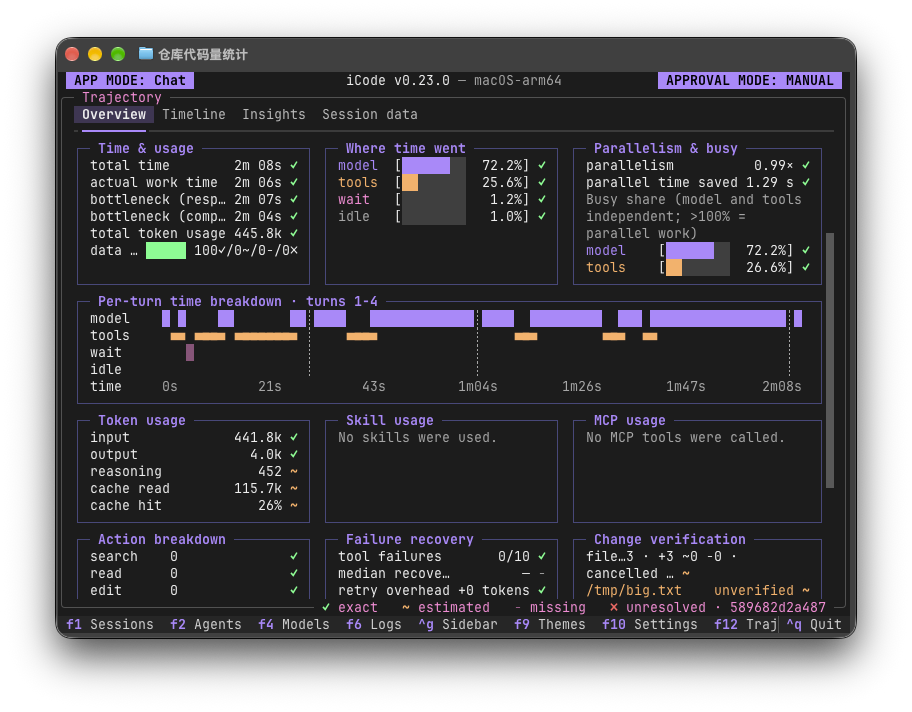Select the Overview tab
This screenshot has height=712, width=912.
[x=114, y=115]
